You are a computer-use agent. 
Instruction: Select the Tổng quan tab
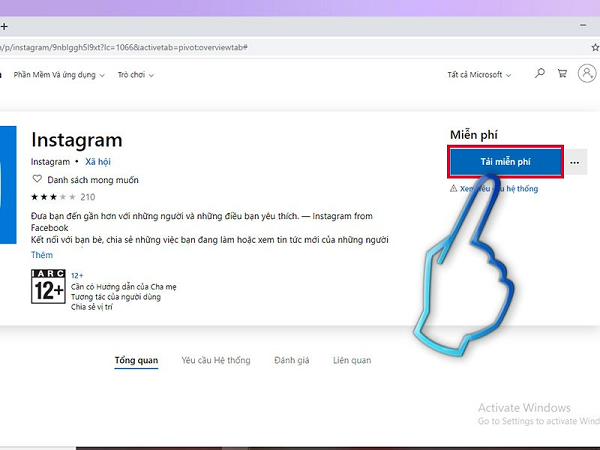(136, 360)
